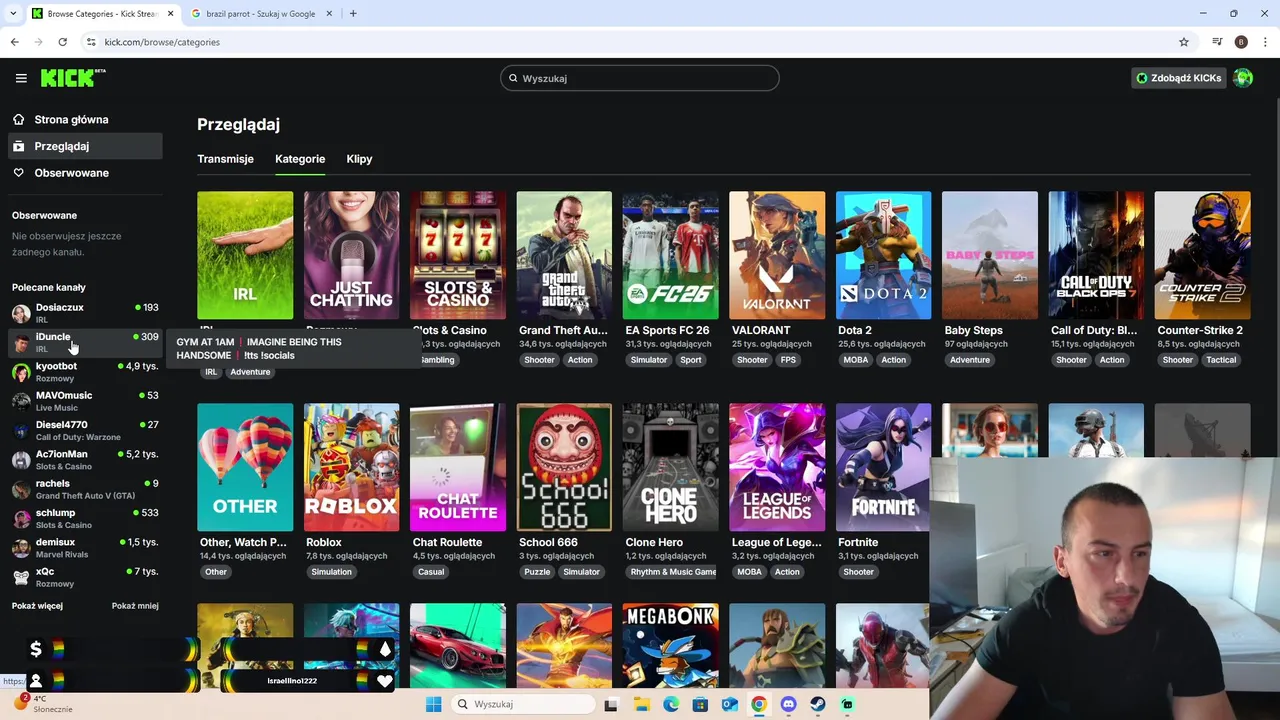Open the IRL category thumbnail
1280x720 pixels.
coord(245,255)
